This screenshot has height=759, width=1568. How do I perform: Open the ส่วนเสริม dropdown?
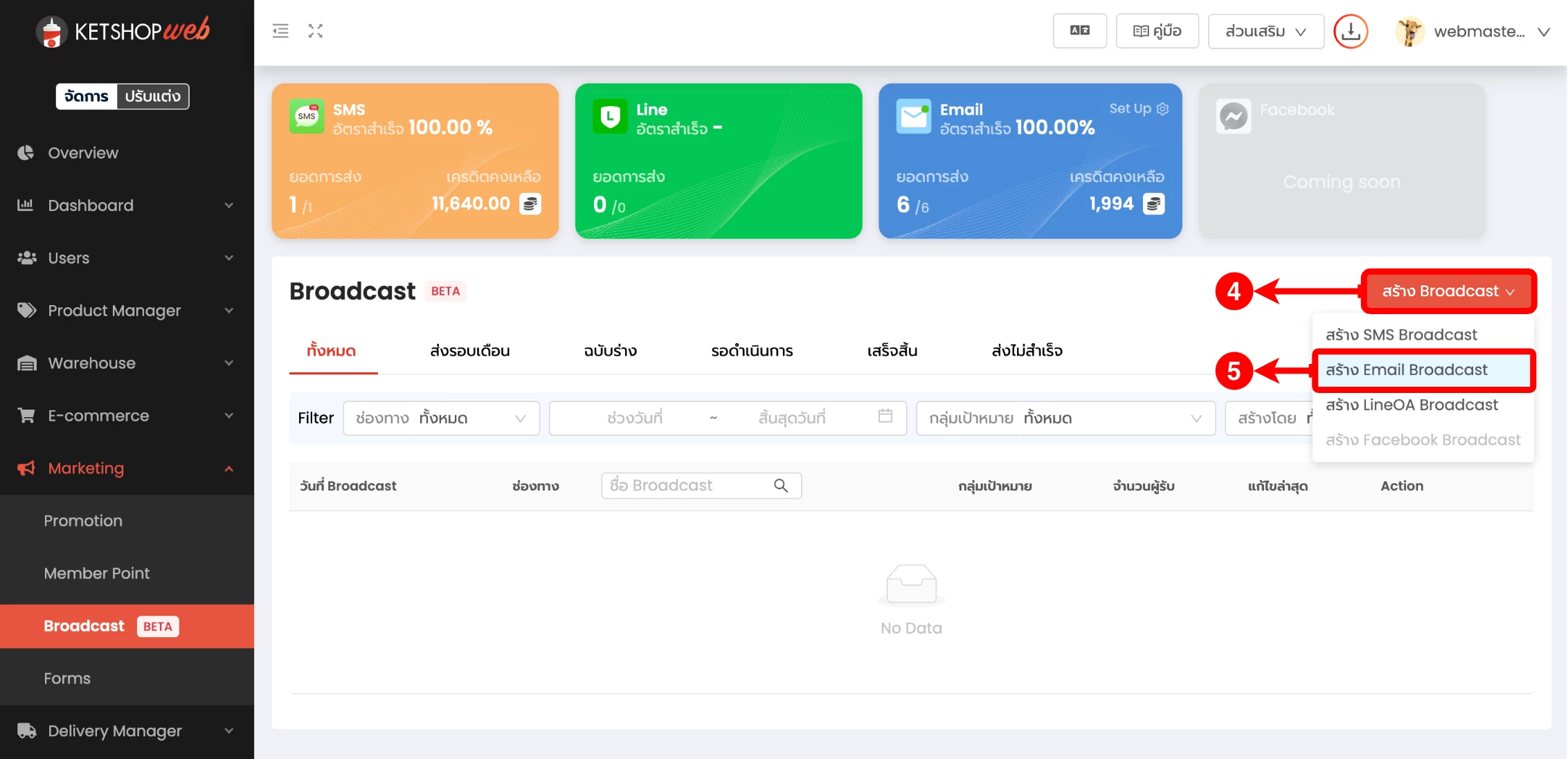point(1265,31)
